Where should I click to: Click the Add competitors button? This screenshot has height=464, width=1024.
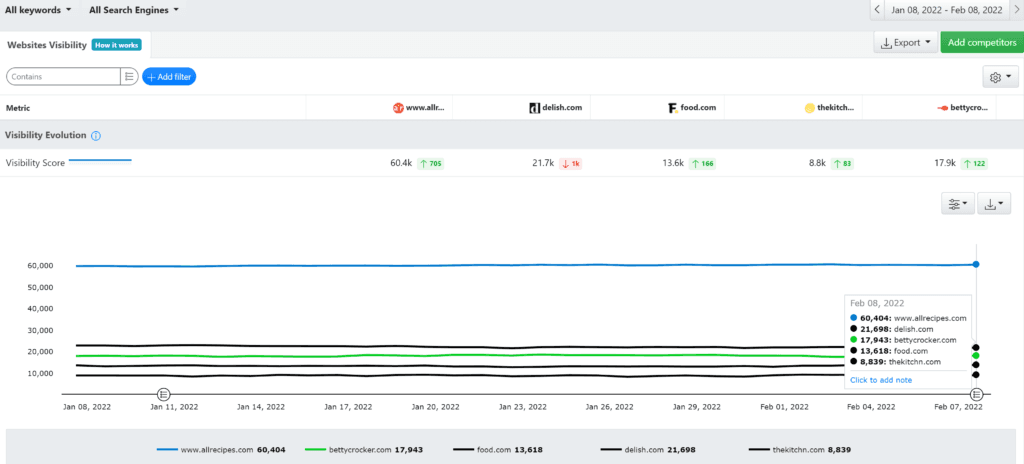pos(982,43)
